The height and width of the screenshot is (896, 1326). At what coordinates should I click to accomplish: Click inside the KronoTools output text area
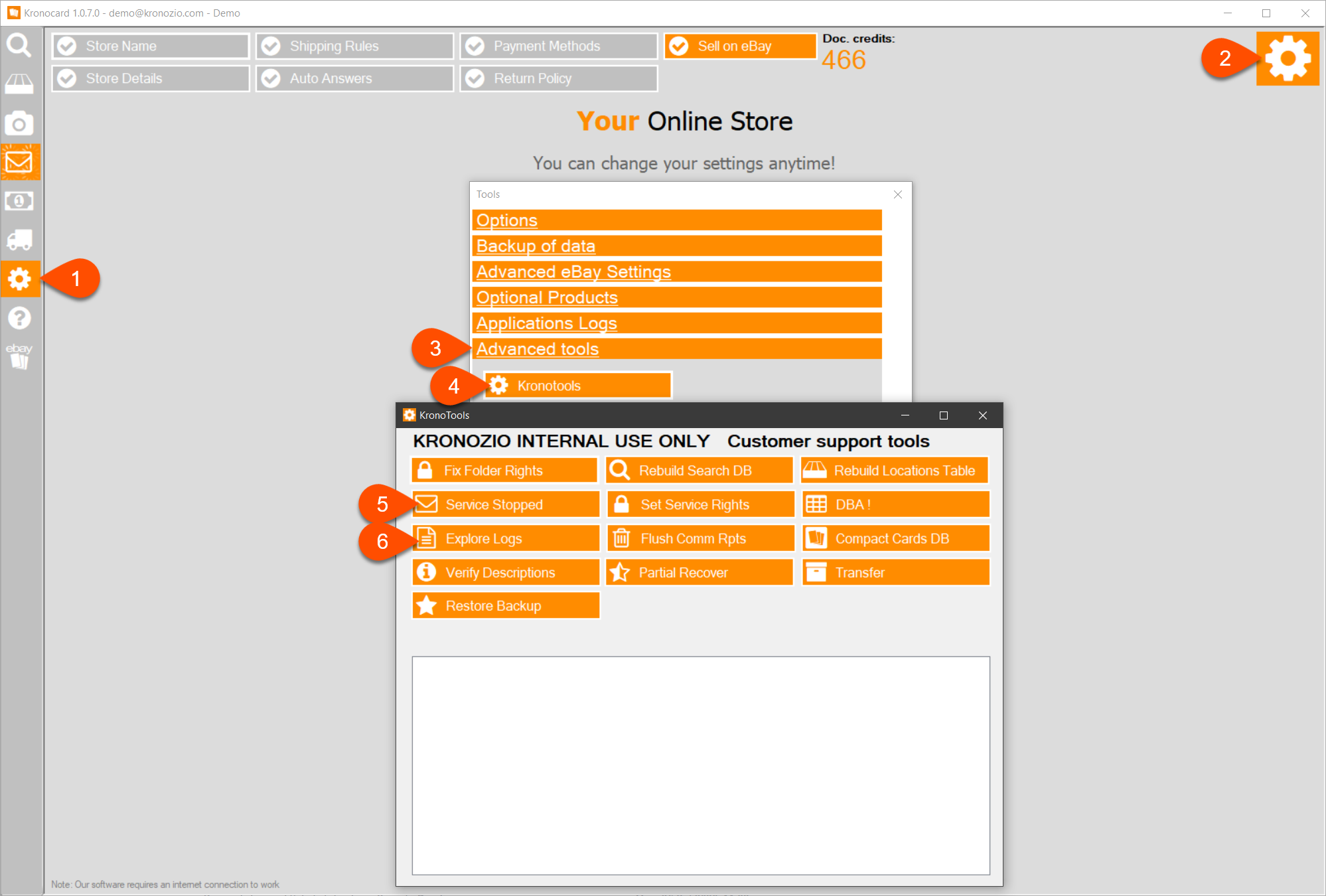(701, 765)
